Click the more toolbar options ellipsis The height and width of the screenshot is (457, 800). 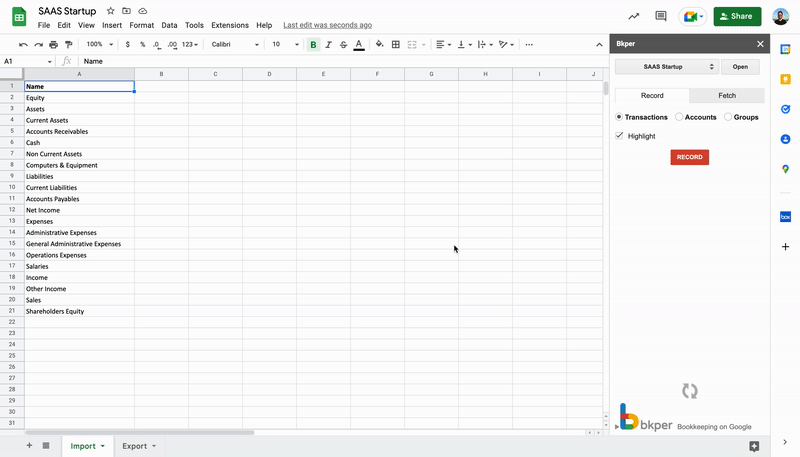tap(529, 45)
